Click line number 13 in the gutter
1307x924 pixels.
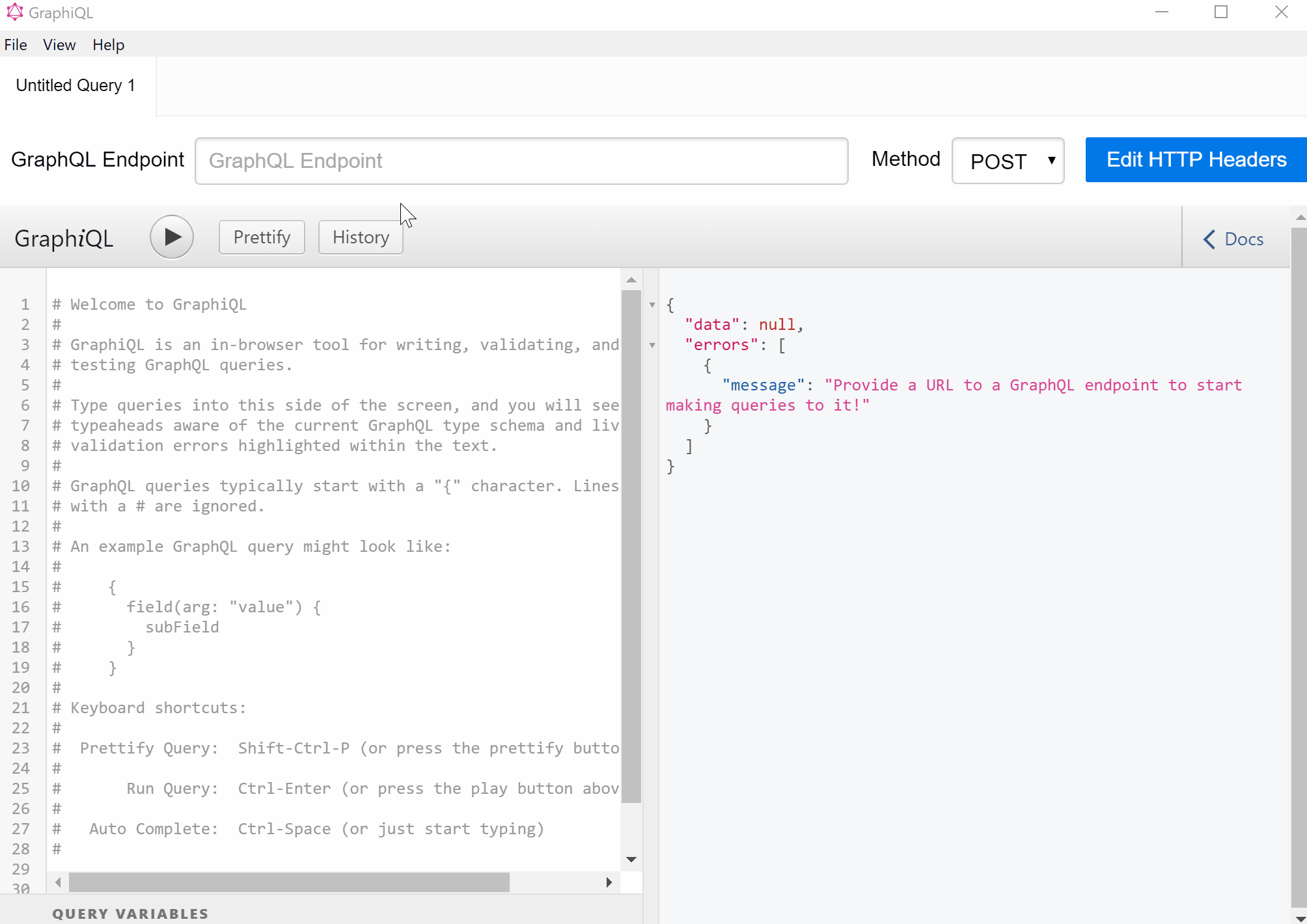(x=21, y=547)
